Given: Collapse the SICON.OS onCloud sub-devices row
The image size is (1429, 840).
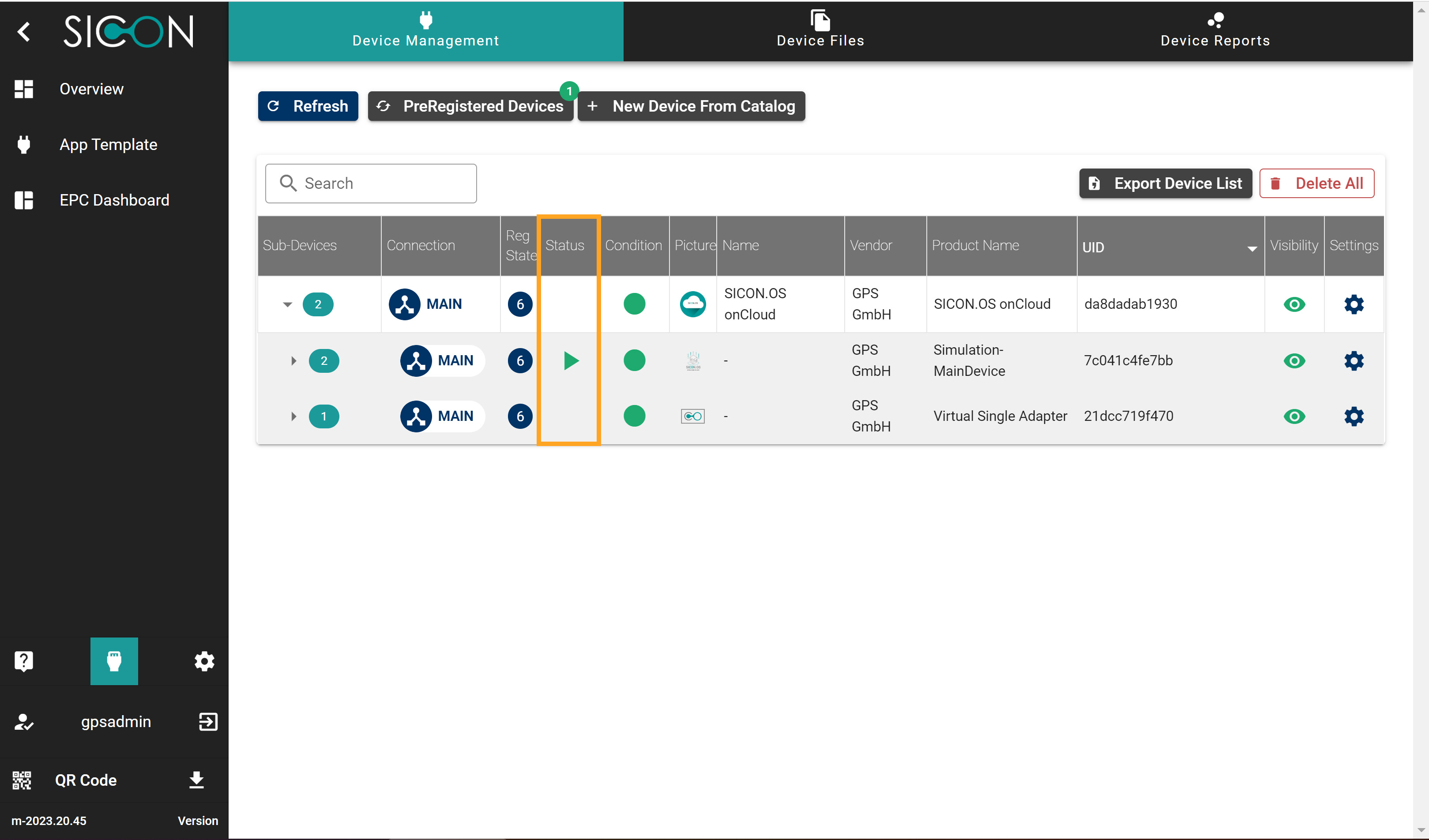Looking at the screenshot, I should 287,304.
